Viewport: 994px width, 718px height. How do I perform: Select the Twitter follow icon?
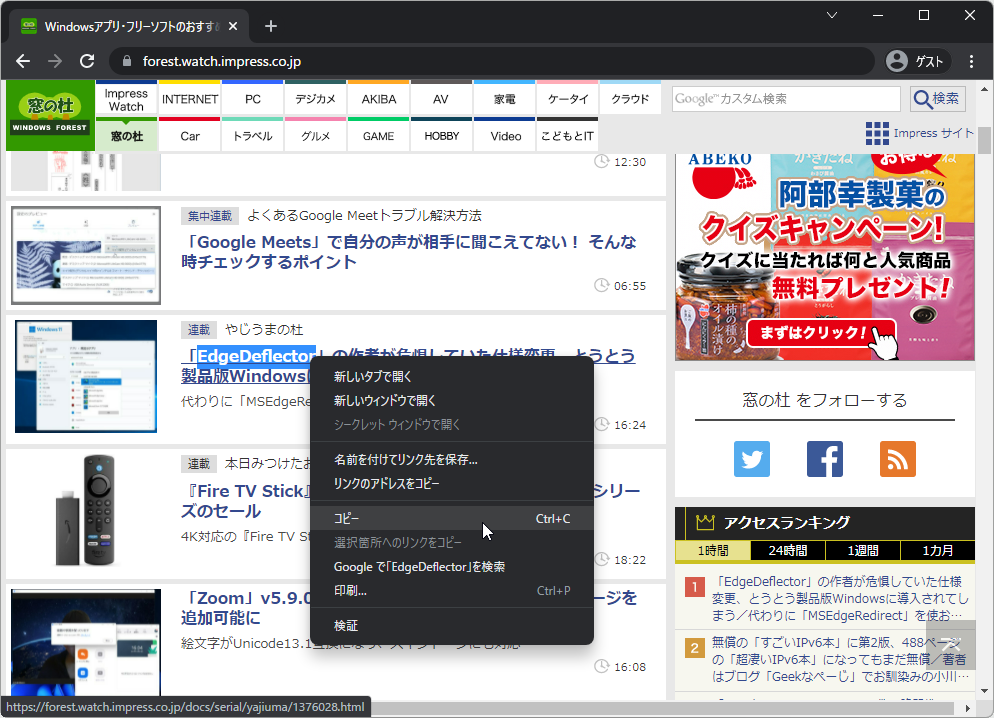coord(752,459)
